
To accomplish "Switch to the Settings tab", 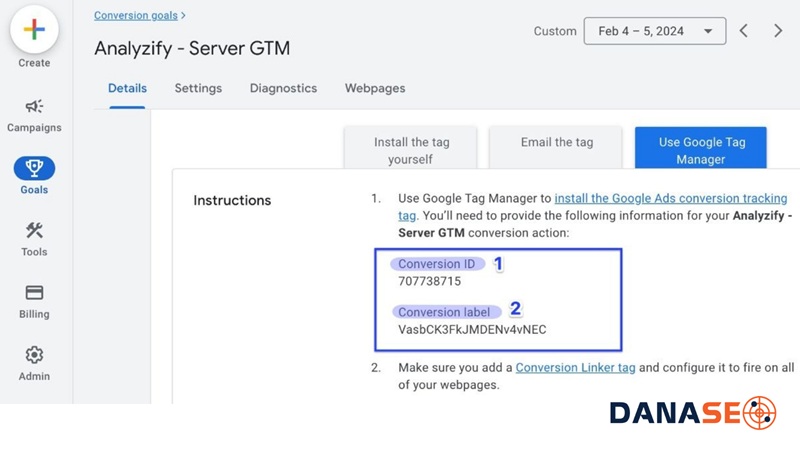I will point(198,88).
